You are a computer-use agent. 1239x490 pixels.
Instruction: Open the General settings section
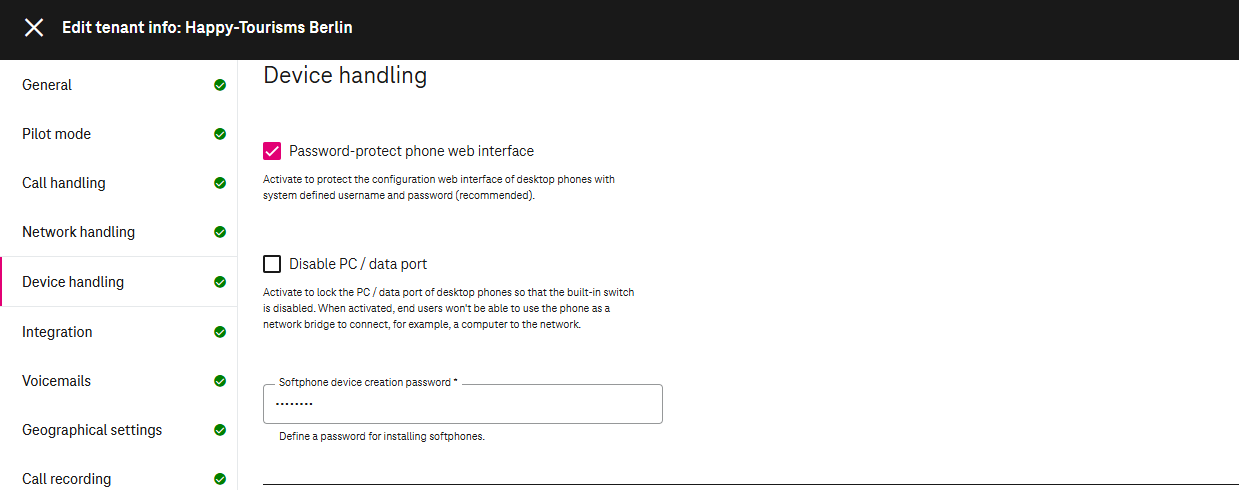tap(47, 85)
